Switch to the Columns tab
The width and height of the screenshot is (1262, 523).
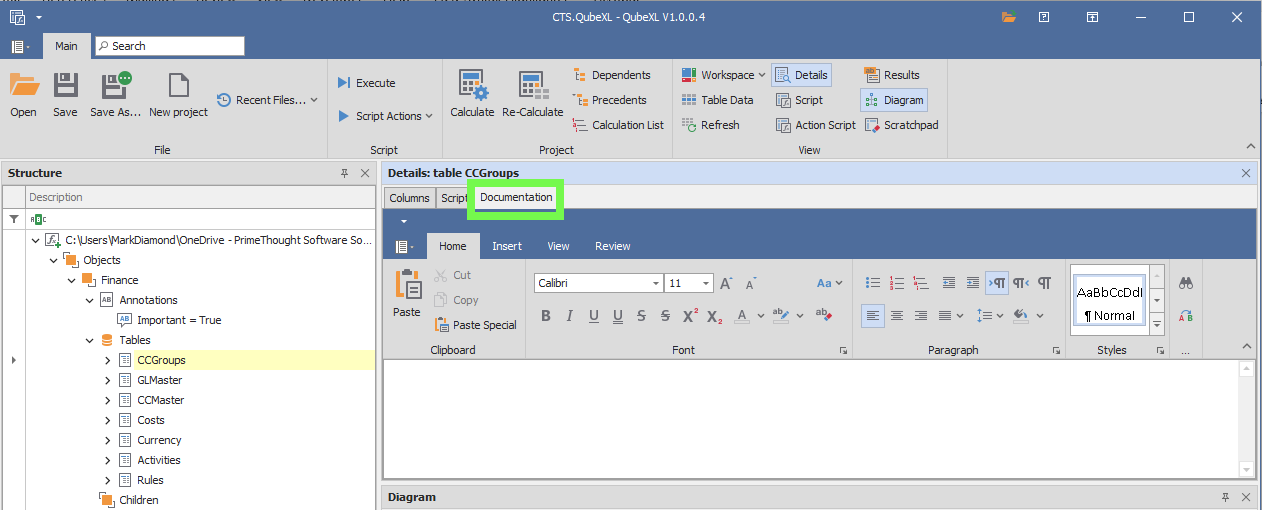[409, 198]
